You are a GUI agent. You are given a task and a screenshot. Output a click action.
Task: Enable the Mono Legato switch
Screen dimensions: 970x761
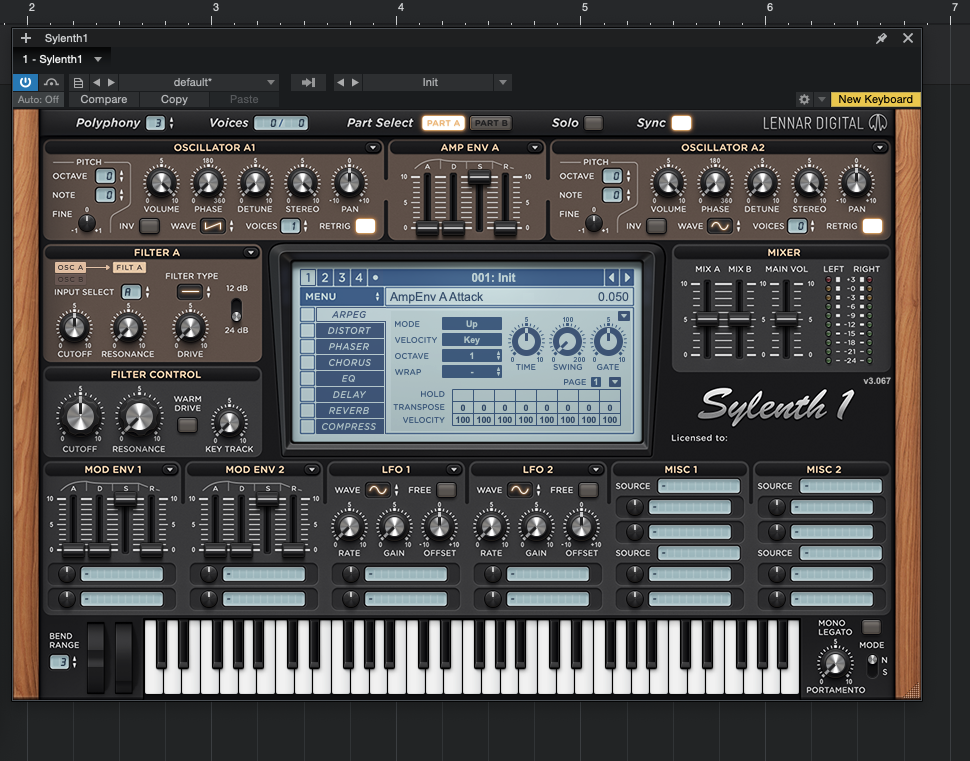(871, 627)
